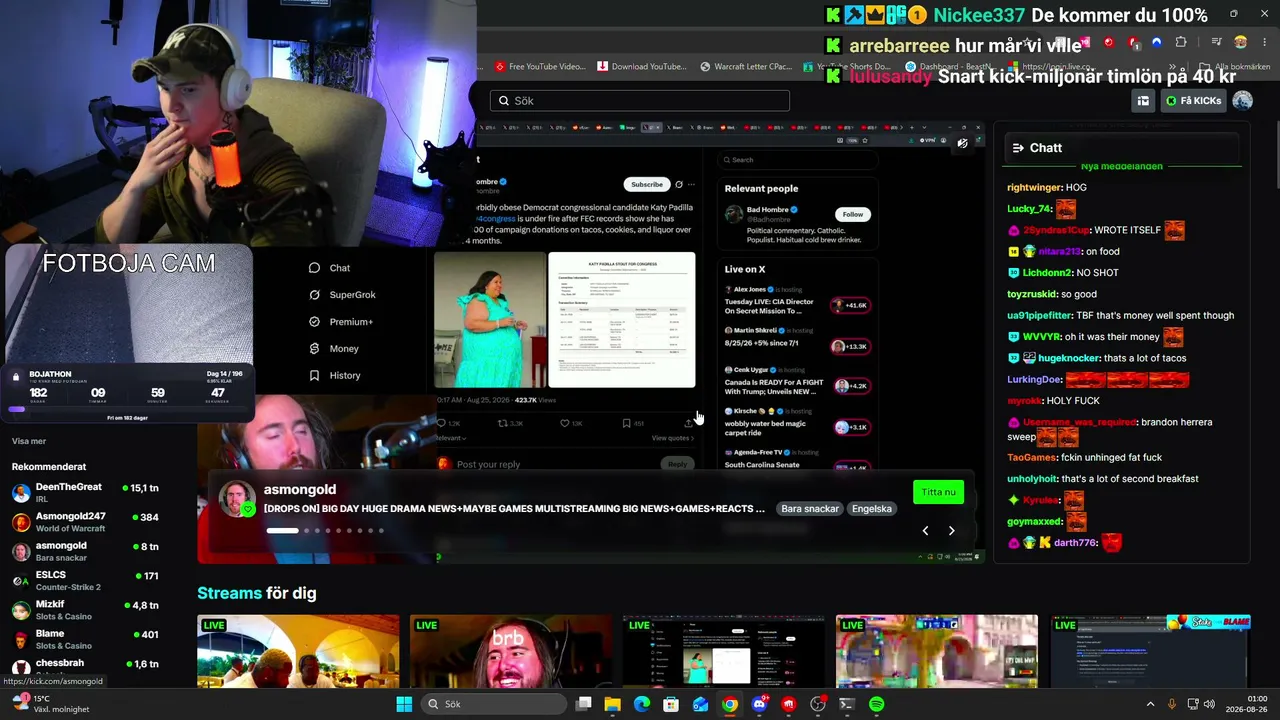The height and width of the screenshot is (720, 1280).
Task: Open the Windows Start menu
Action: coord(404,704)
